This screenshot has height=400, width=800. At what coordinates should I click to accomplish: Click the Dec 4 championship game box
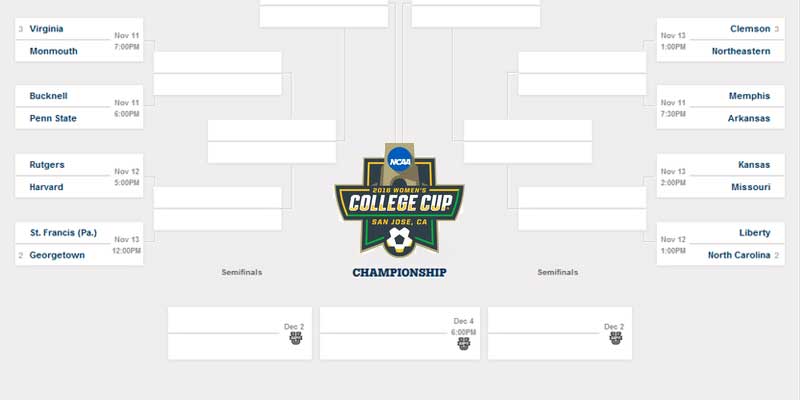click(399, 333)
